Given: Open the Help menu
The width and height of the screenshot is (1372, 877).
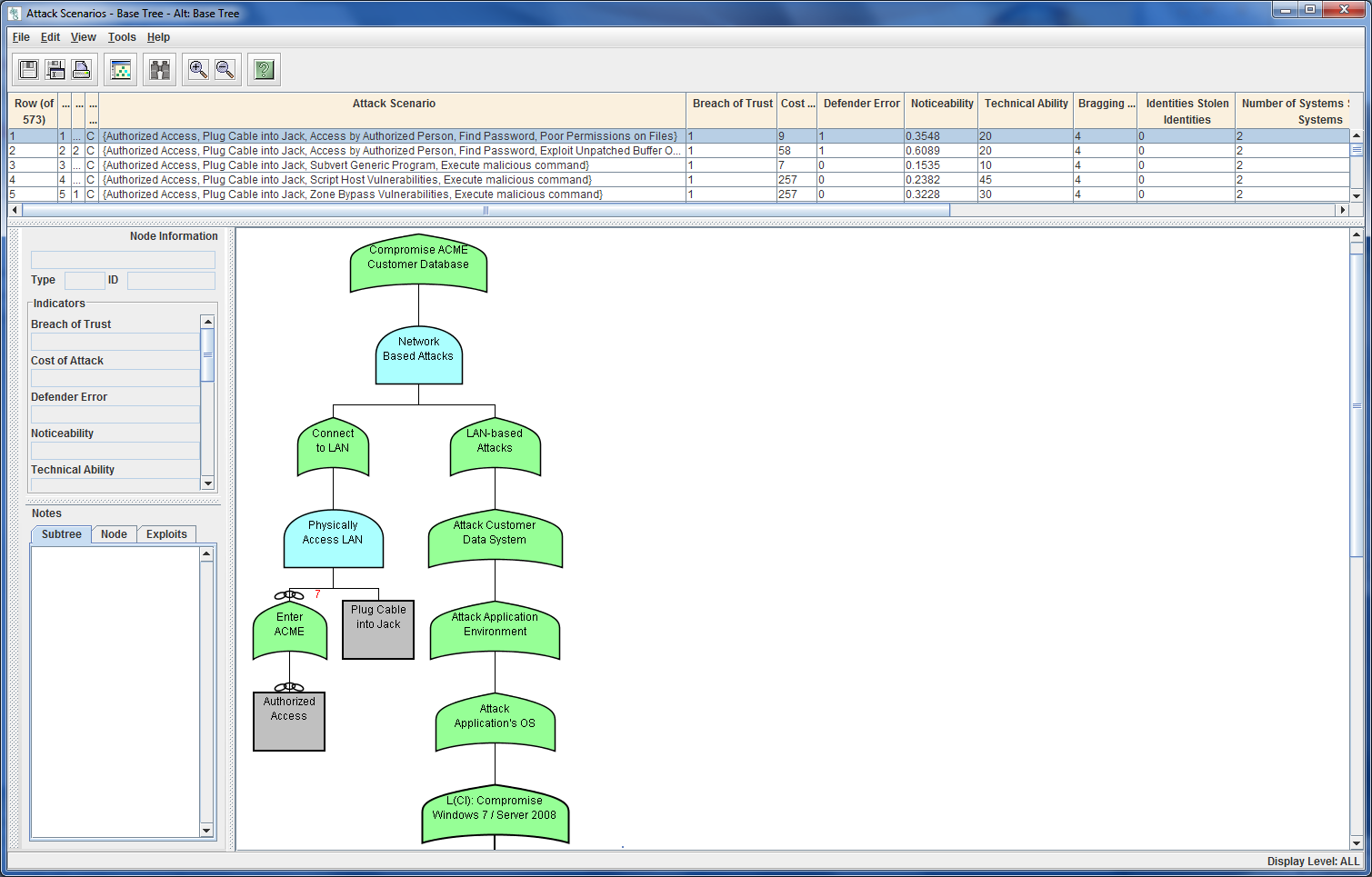Looking at the screenshot, I should pyautogui.click(x=158, y=37).
